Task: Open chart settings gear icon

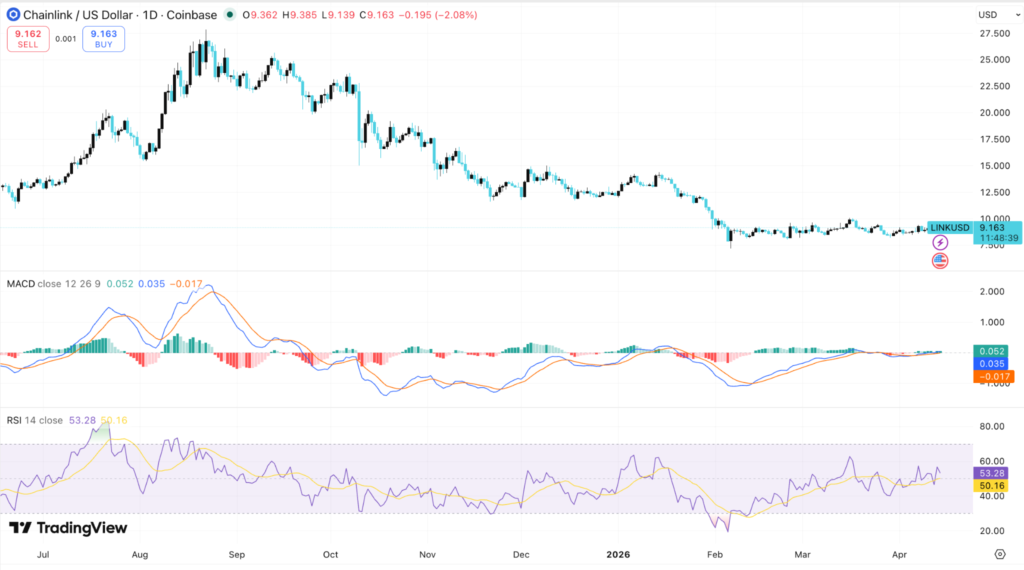Action: click(1000, 554)
